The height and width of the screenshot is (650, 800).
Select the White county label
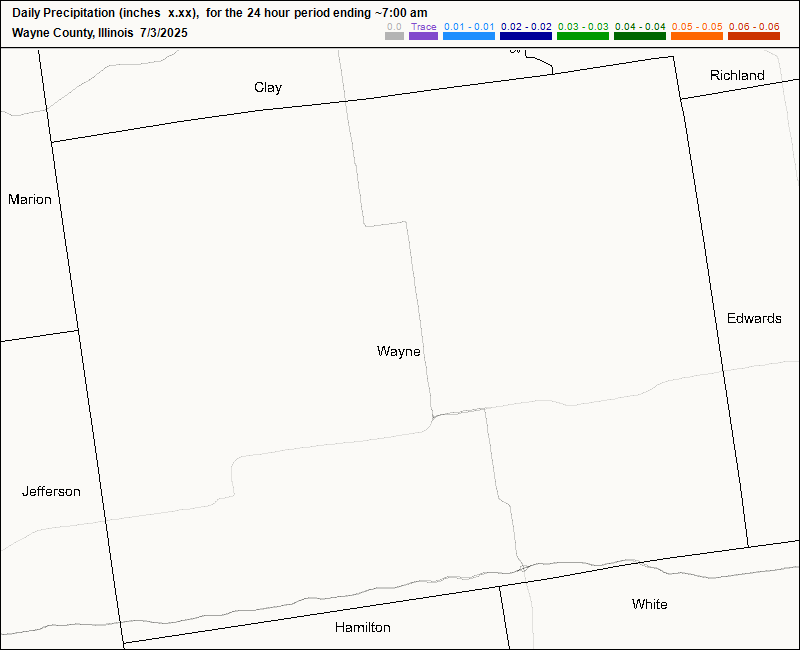pyautogui.click(x=649, y=604)
